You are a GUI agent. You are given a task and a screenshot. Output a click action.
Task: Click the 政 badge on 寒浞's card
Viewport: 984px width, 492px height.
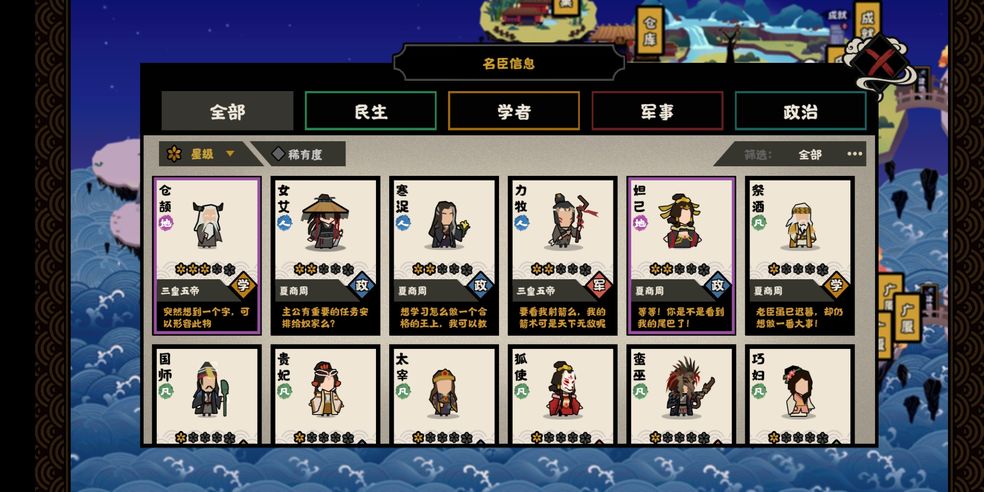[480, 286]
